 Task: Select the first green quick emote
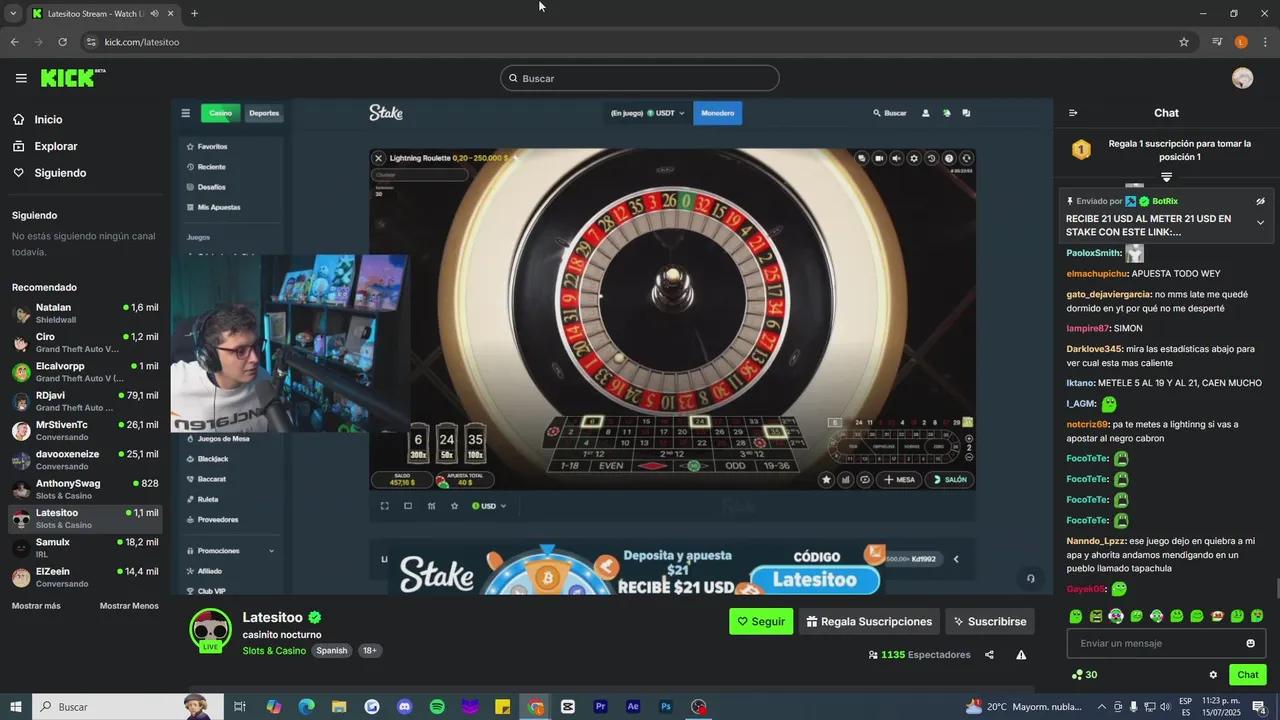tap(1076, 616)
